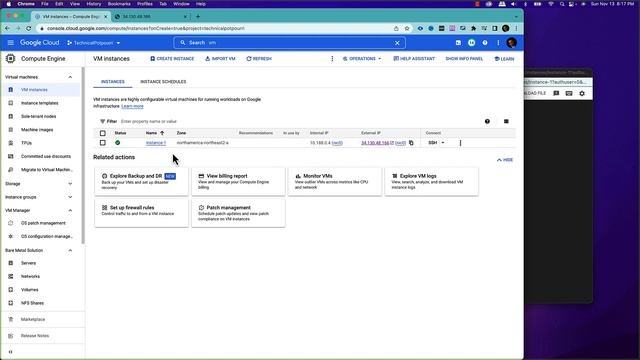This screenshot has height=360, width=640.
Task: Click Import VM button
Action: [220, 59]
